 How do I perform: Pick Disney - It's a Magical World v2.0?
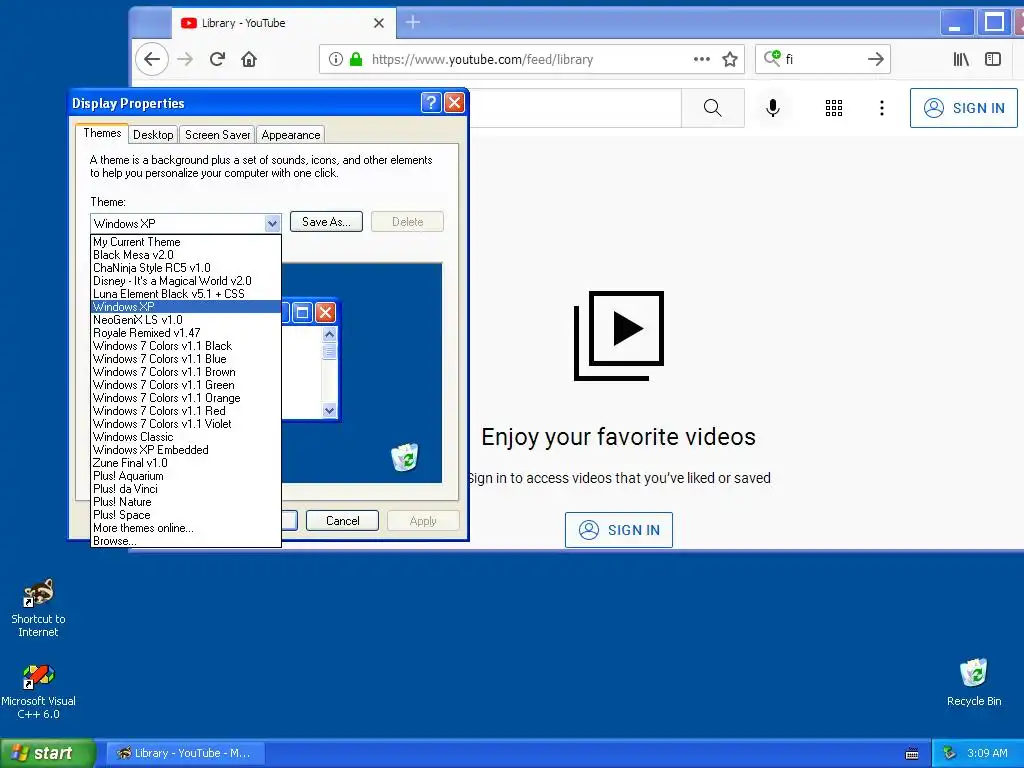tap(185, 281)
